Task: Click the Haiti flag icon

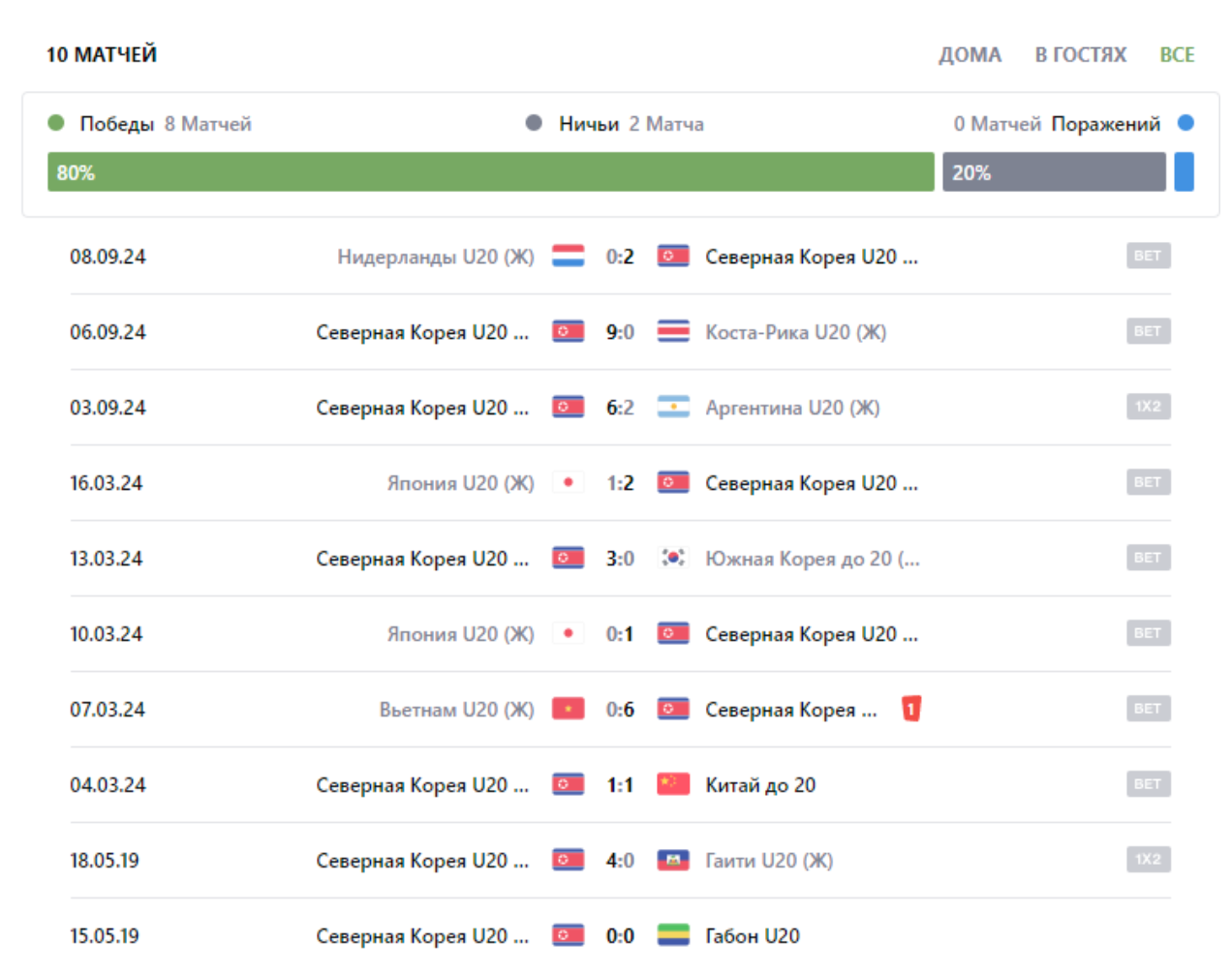Action: (673, 860)
